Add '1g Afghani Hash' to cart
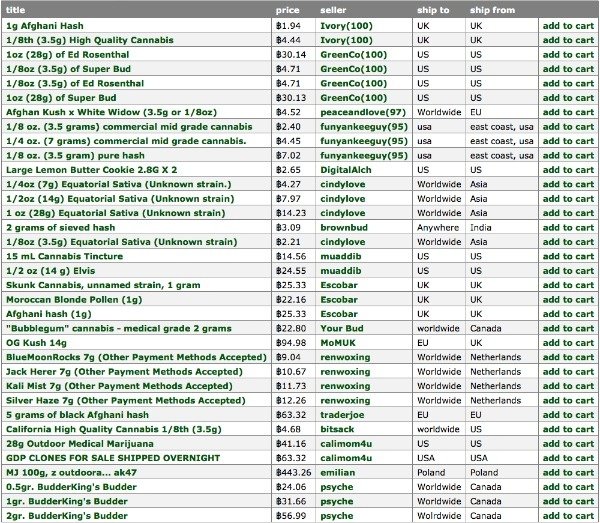600x523 pixels. pos(568,26)
